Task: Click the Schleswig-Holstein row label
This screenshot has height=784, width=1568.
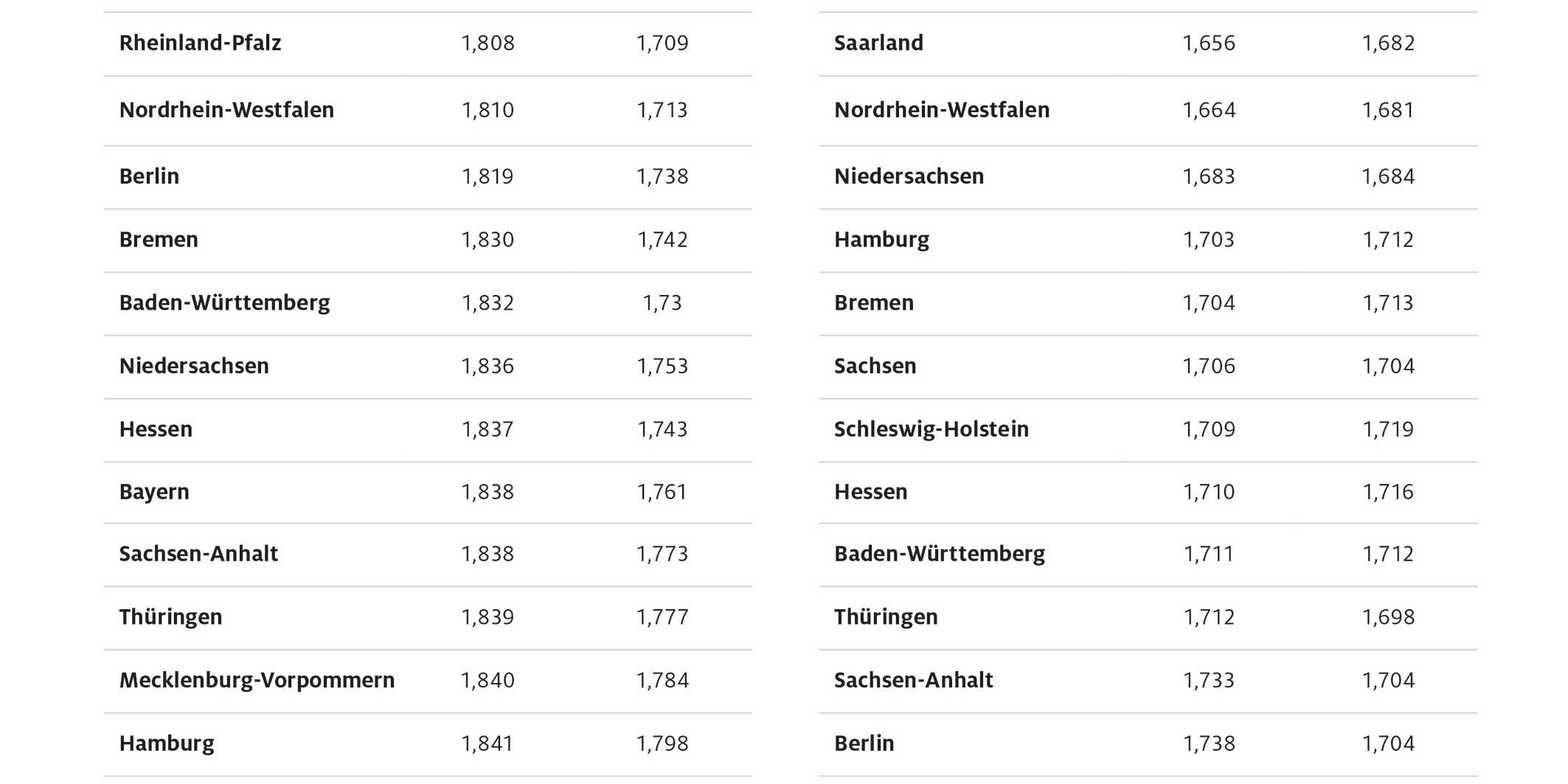Action: [931, 429]
